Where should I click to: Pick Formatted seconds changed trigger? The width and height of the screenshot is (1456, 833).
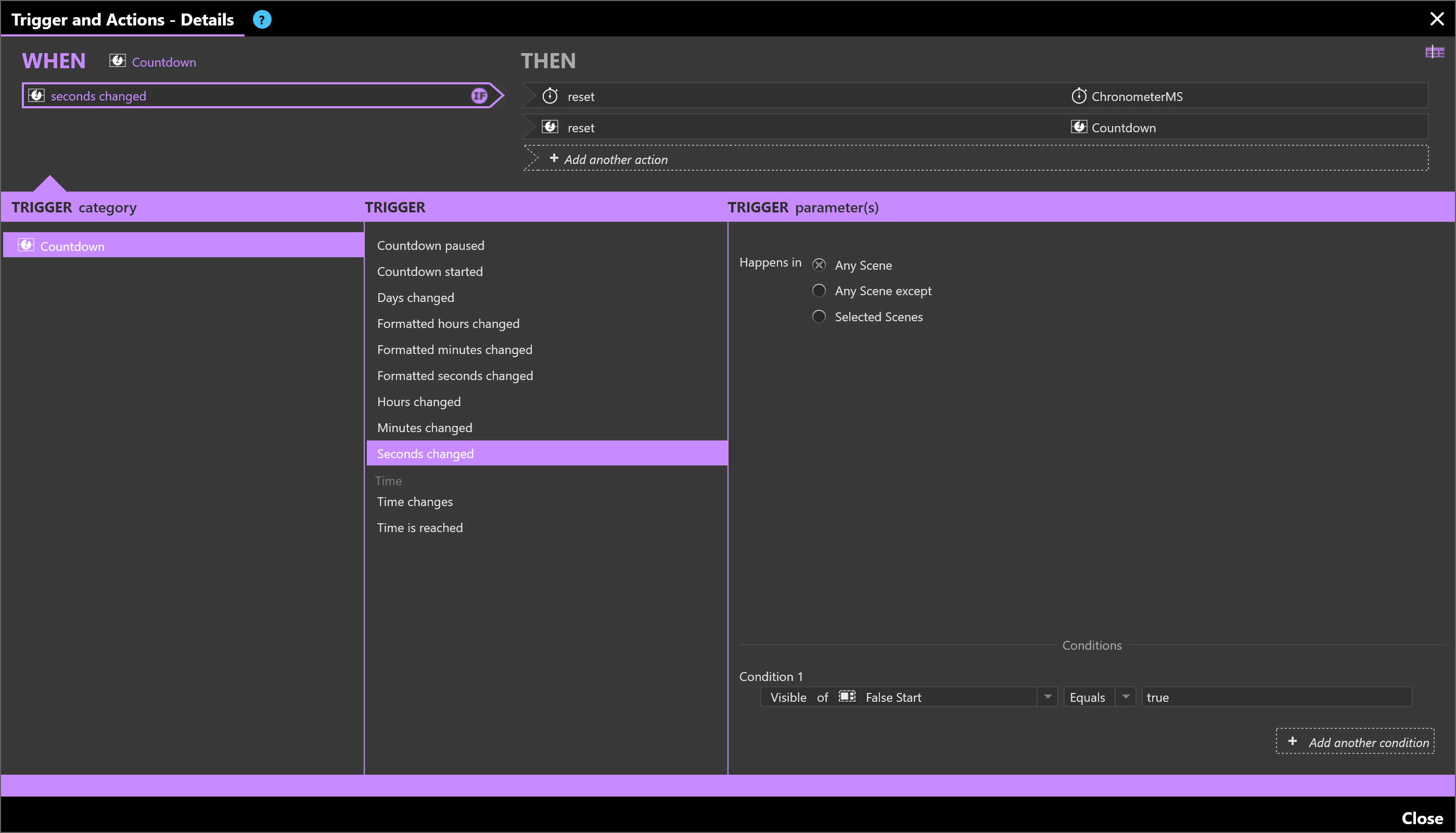coord(546,376)
